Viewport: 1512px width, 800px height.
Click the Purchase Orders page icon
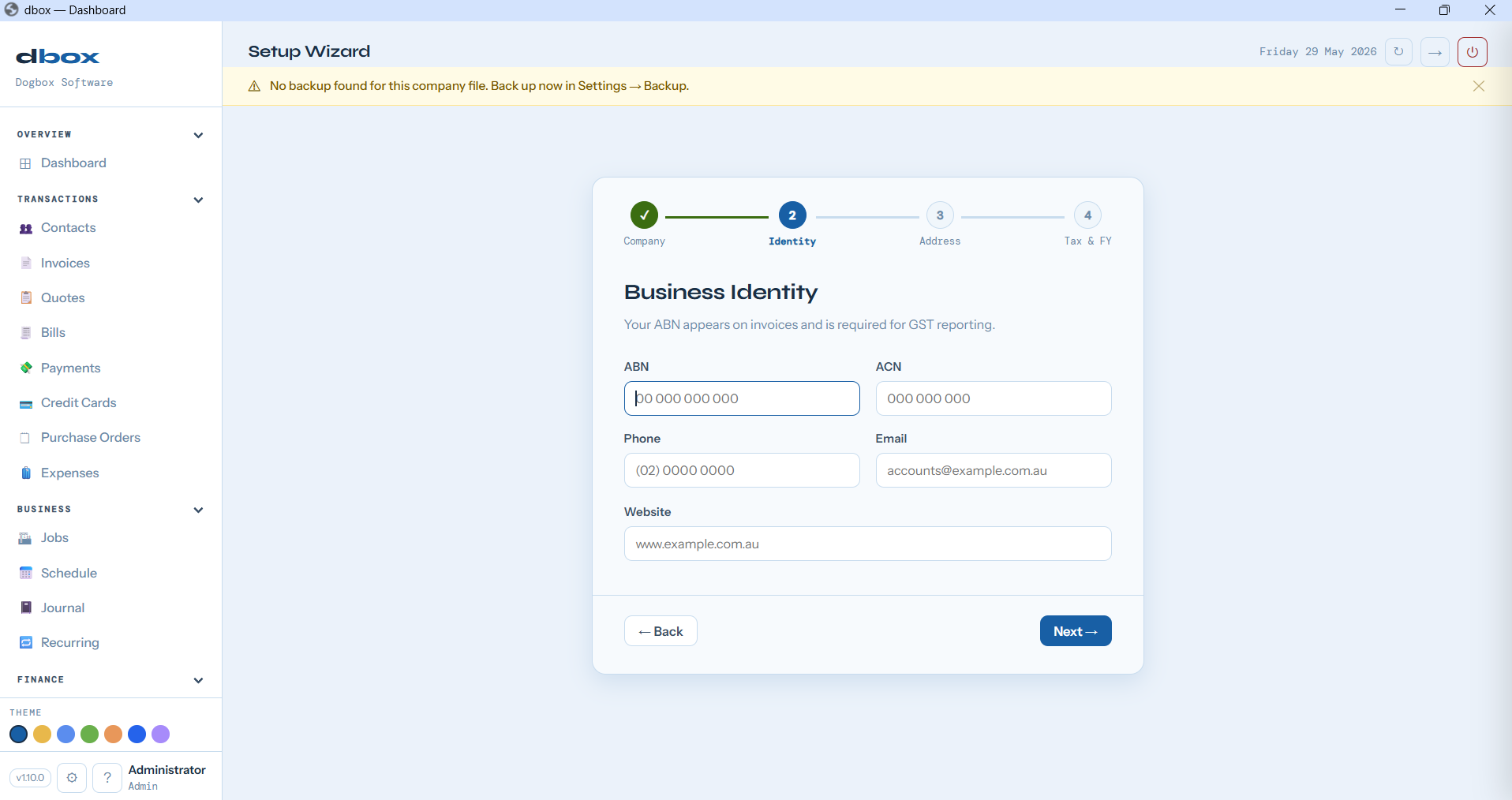coord(25,438)
